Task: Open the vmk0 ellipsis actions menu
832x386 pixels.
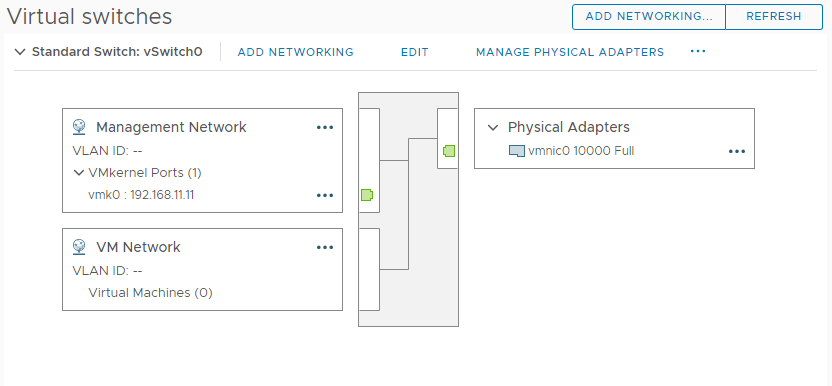Action: coord(325,195)
